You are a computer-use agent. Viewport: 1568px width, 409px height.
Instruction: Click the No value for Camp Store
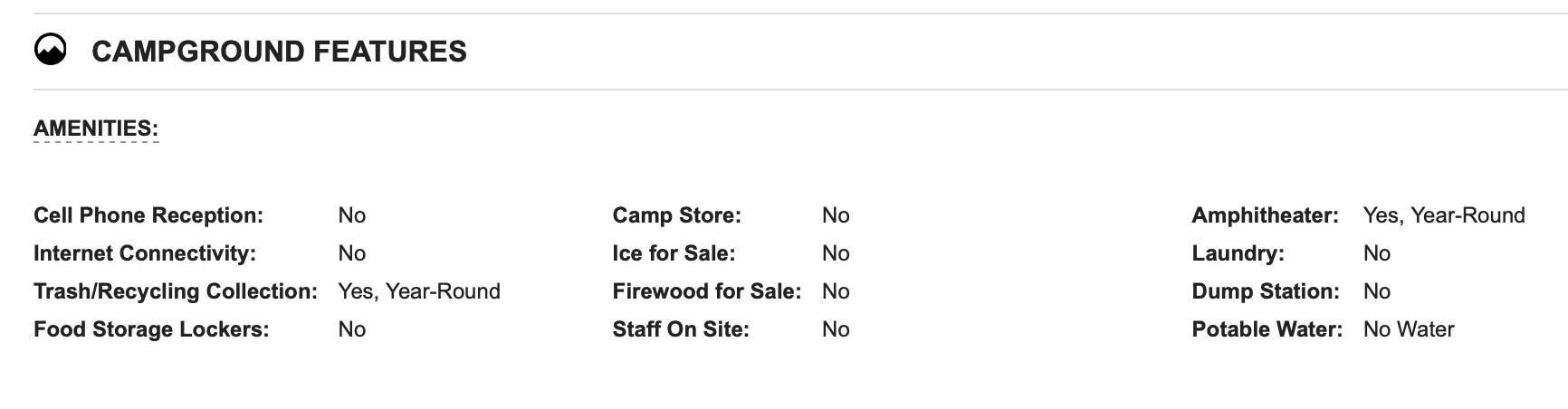pyautogui.click(x=836, y=215)
